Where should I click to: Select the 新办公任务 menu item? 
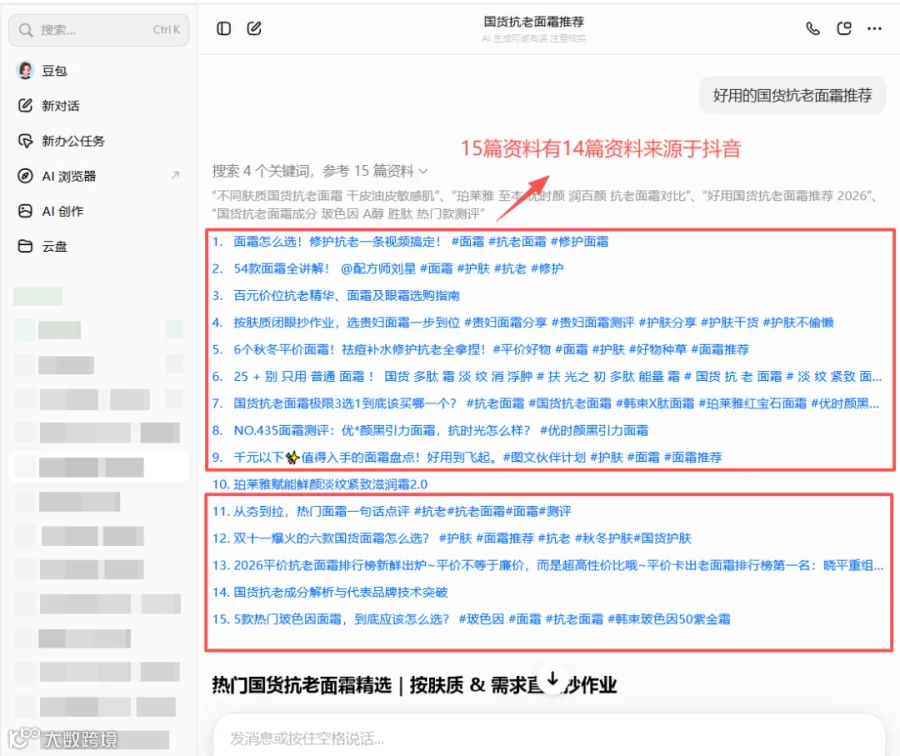(99, 141)
